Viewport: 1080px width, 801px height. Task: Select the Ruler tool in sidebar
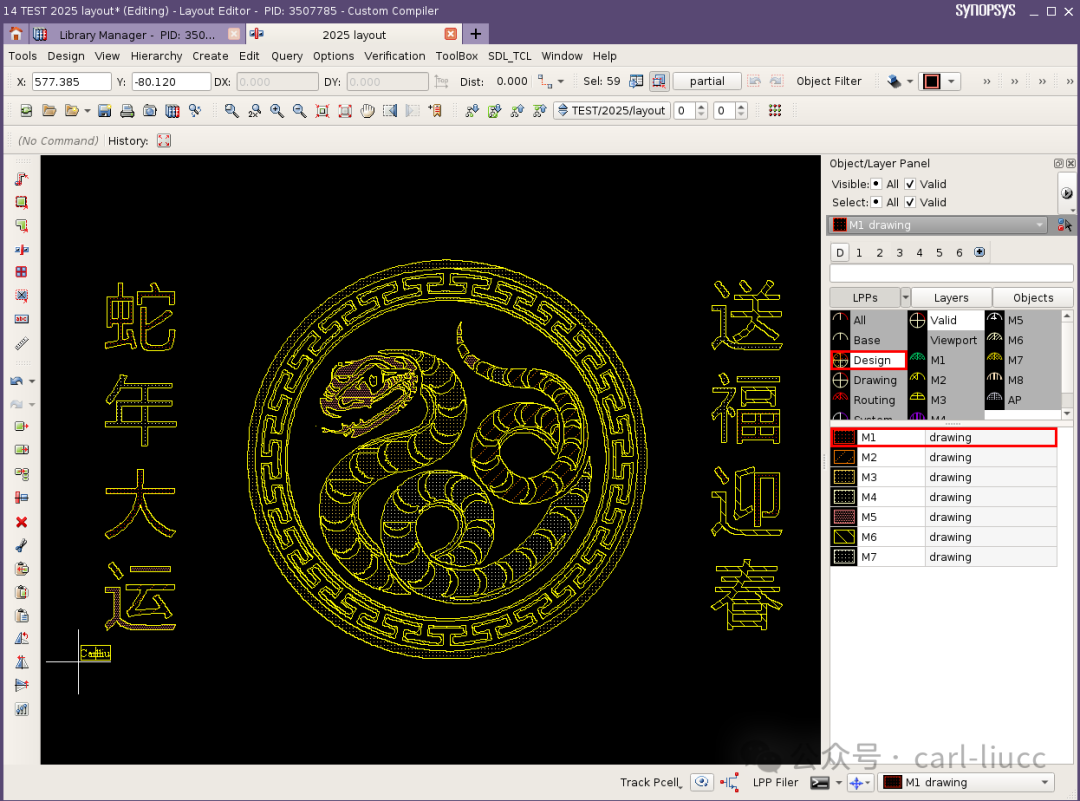coord(21,342)
